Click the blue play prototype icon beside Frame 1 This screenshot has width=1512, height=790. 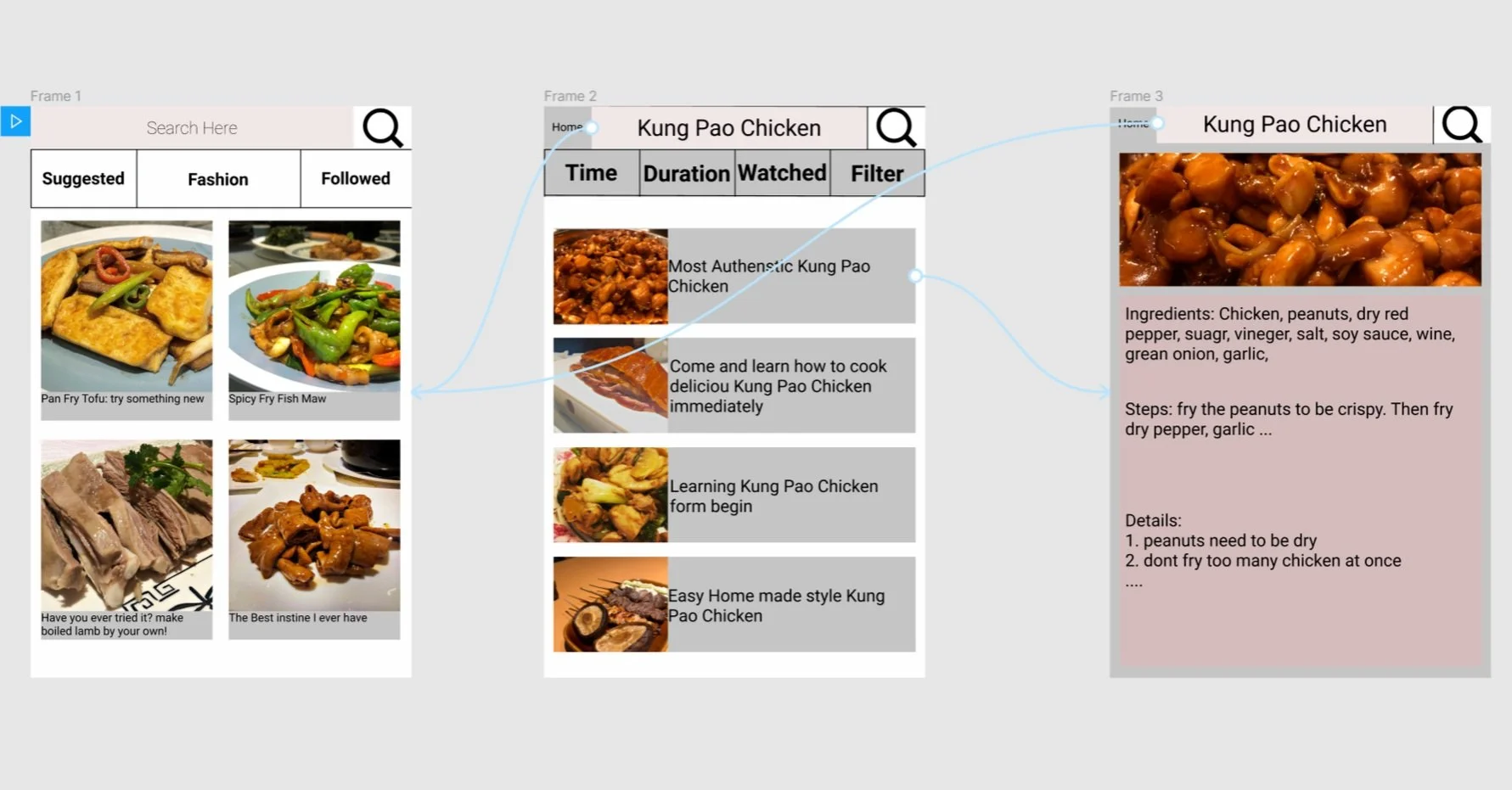[x=15, y=121]
